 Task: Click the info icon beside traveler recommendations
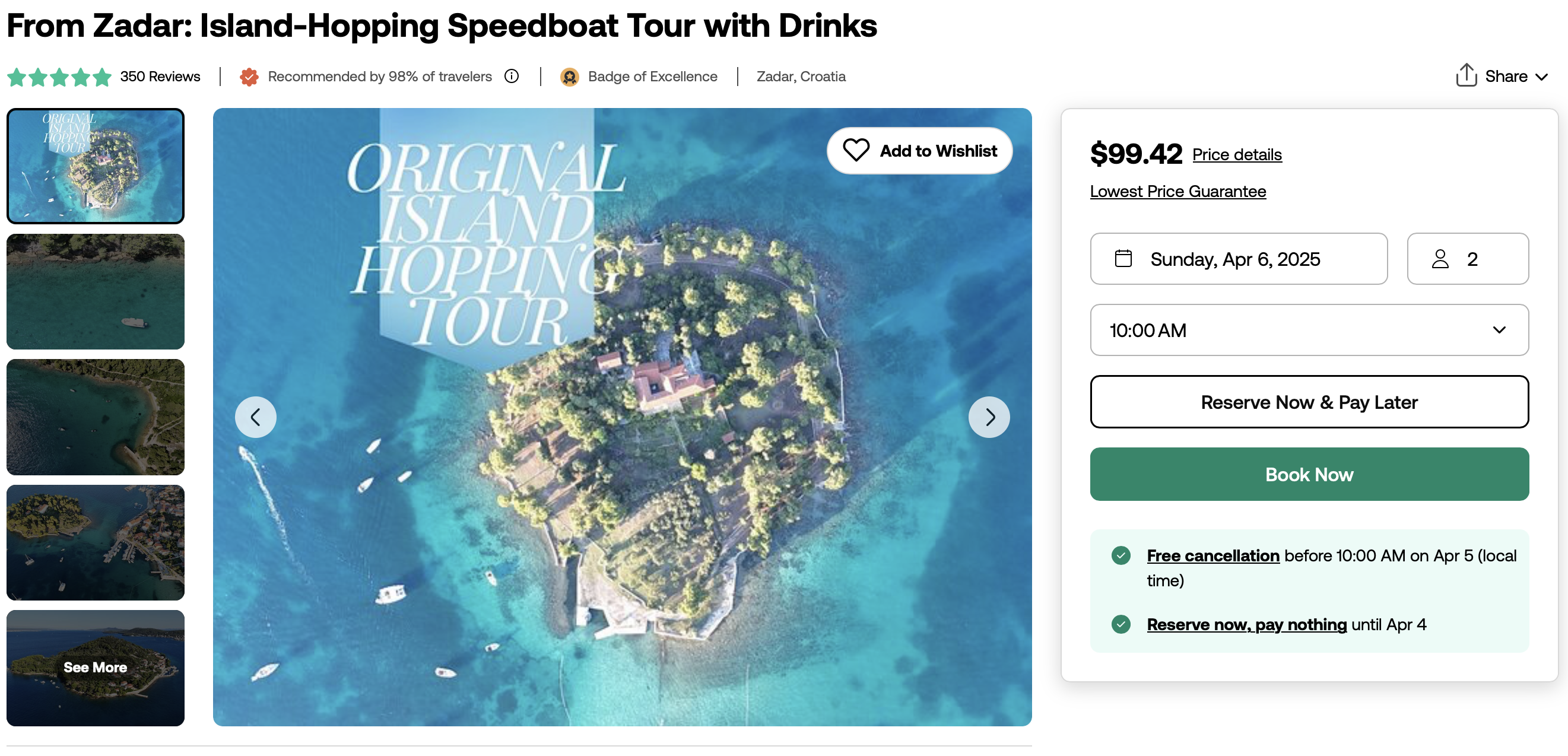pyautogui.click(x=512, y=76)
